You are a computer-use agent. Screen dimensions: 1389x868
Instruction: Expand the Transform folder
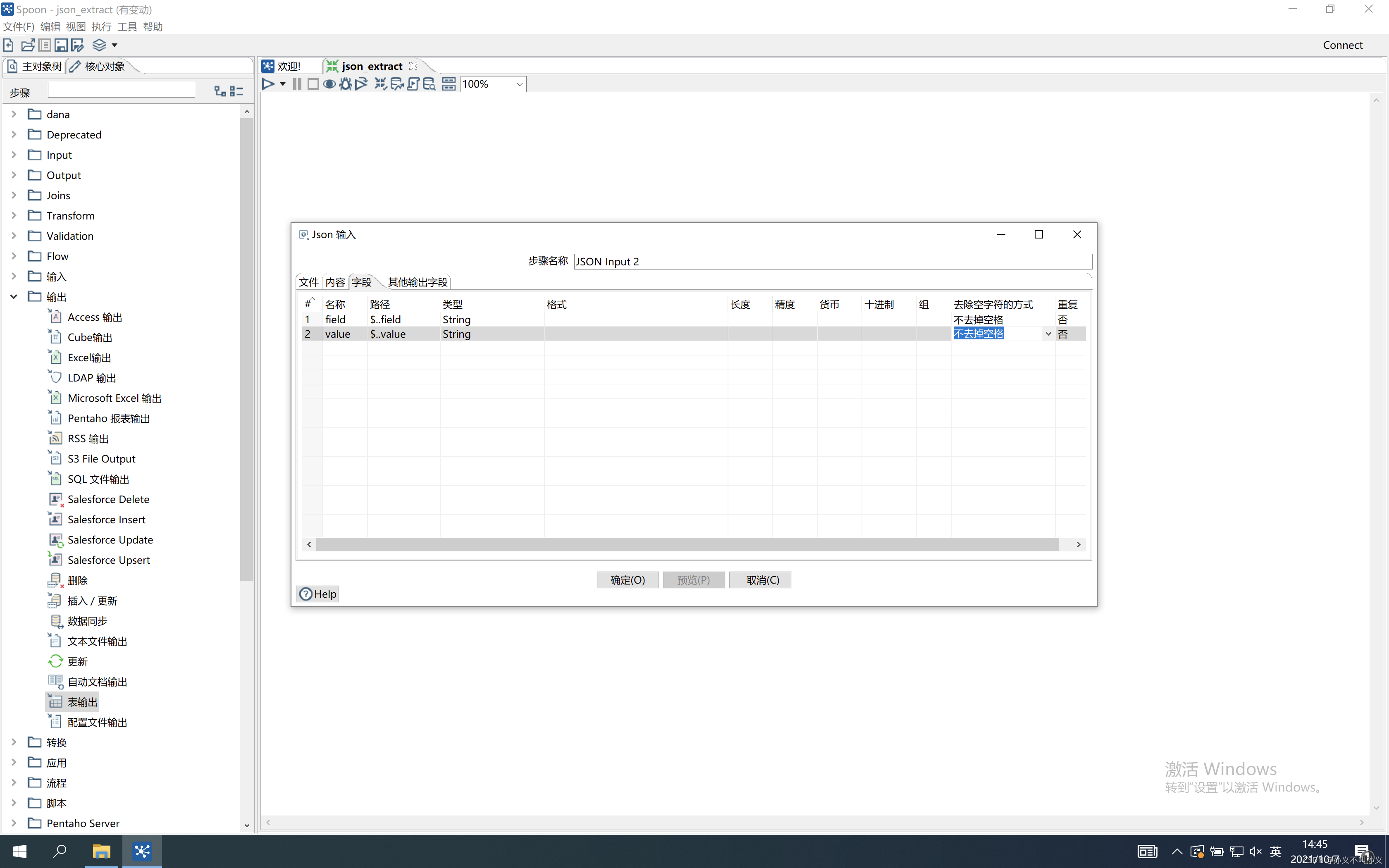point(14,216)
